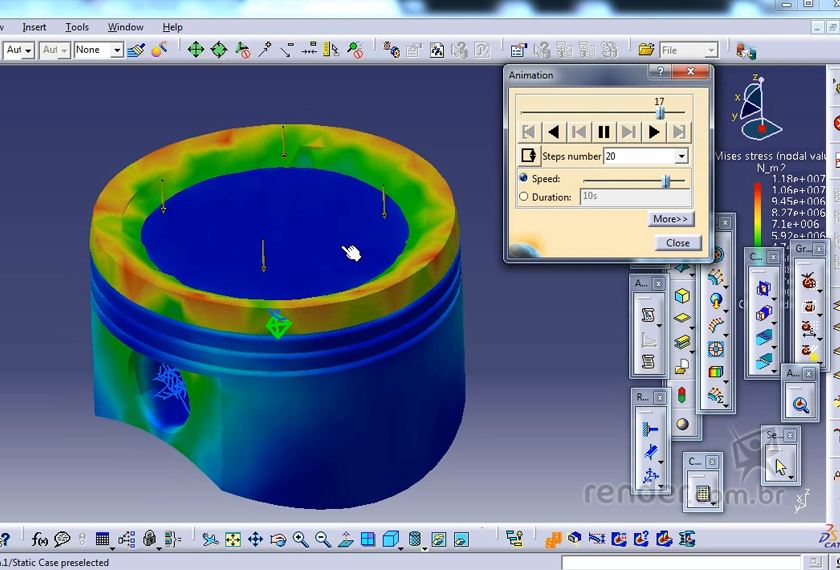Click Close in the Animation dialog

677,243
